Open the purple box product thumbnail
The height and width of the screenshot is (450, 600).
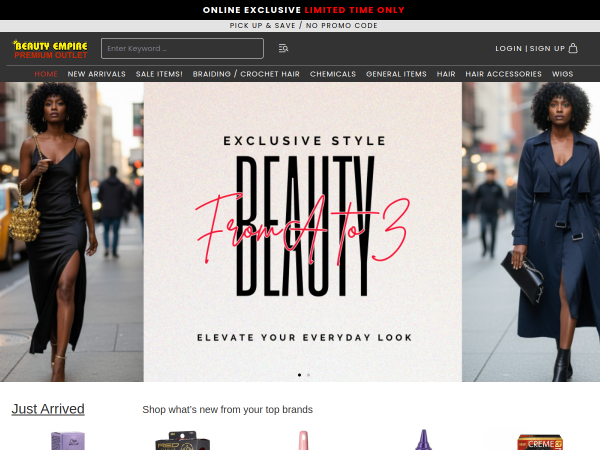click(x=68, y=441)
